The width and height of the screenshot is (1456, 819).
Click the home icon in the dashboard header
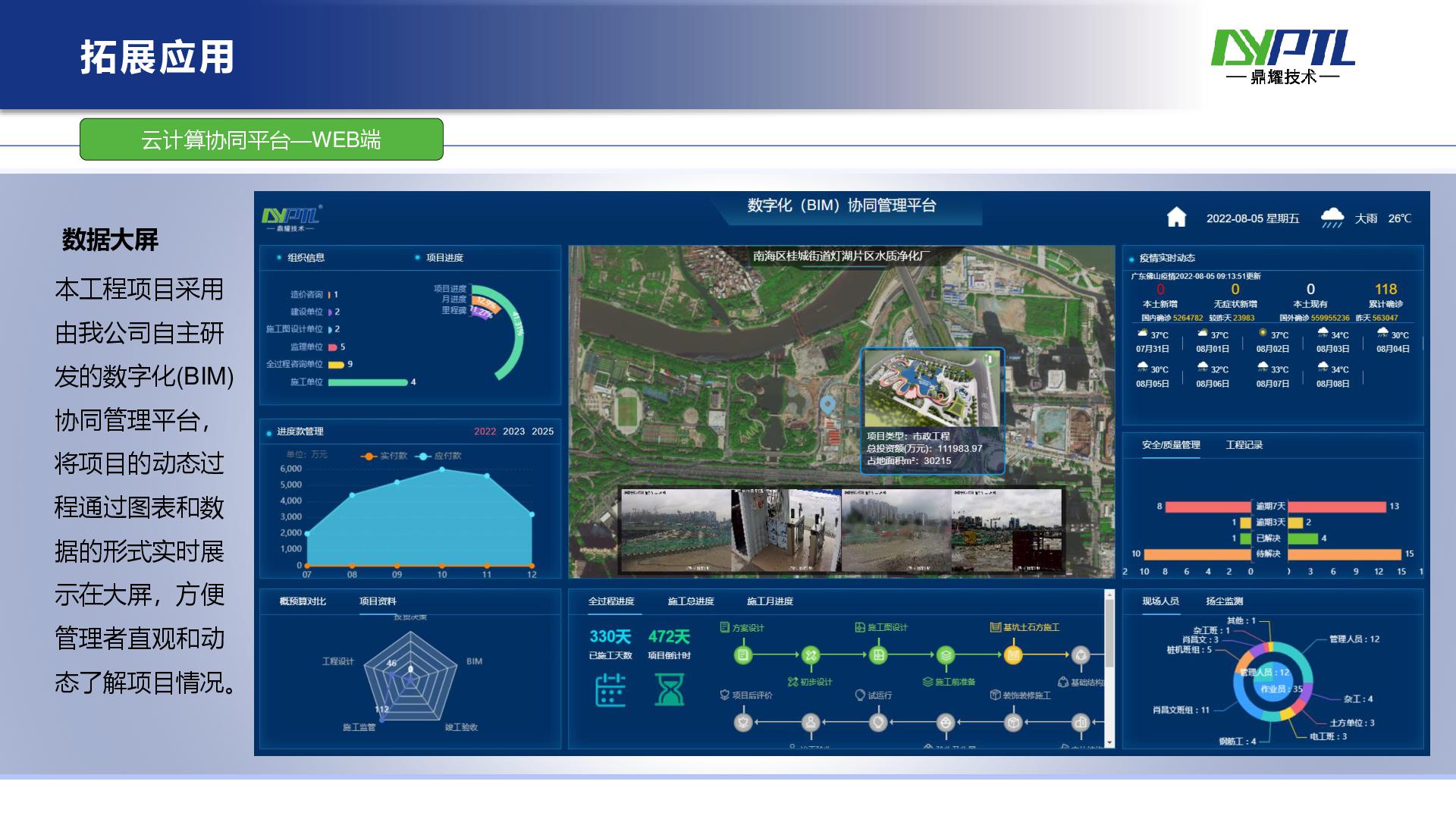pyautogui.click(x=1175, y=218)
